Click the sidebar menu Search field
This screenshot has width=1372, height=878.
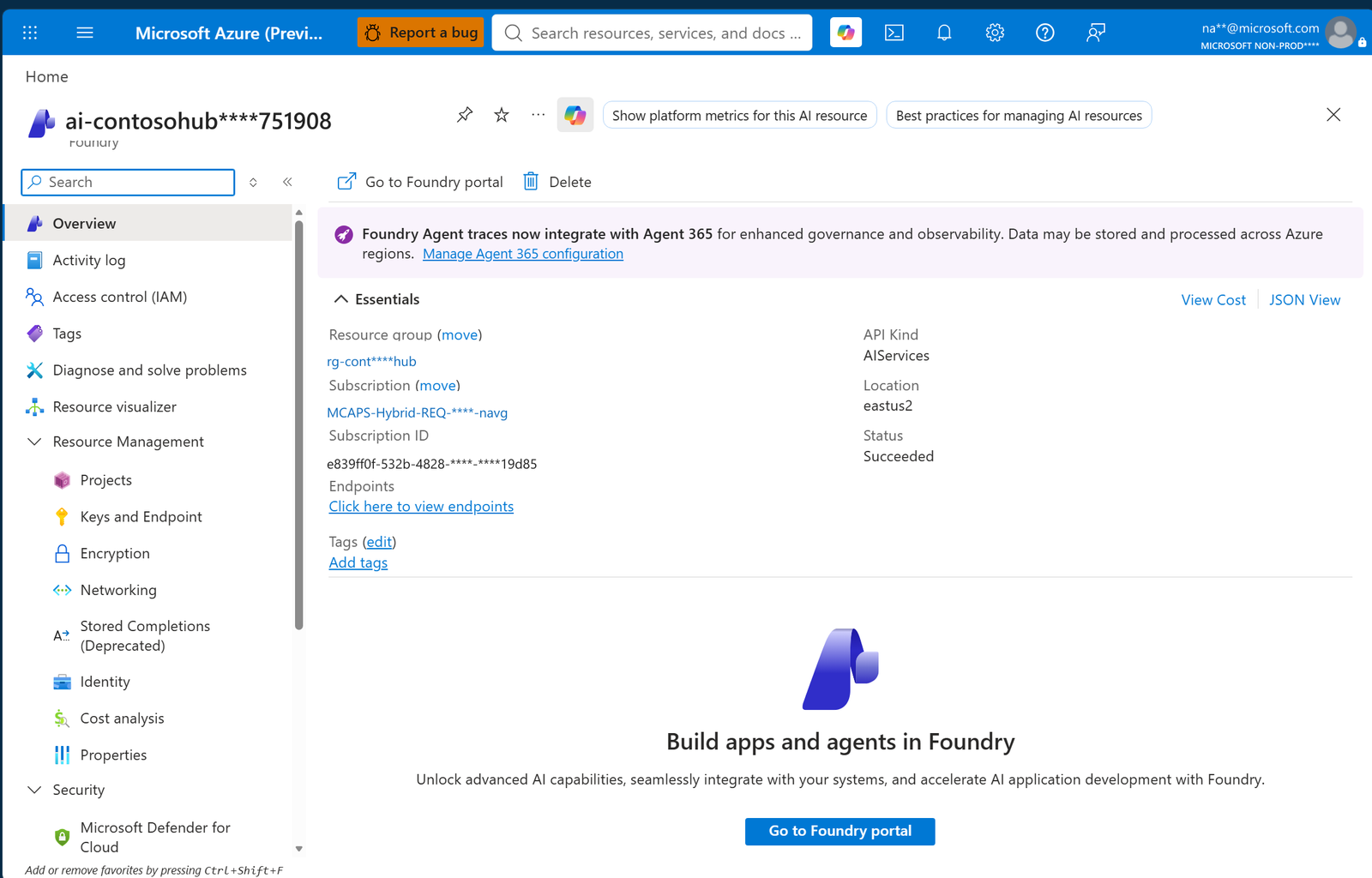pyautogui.click(x=128, y=182)
